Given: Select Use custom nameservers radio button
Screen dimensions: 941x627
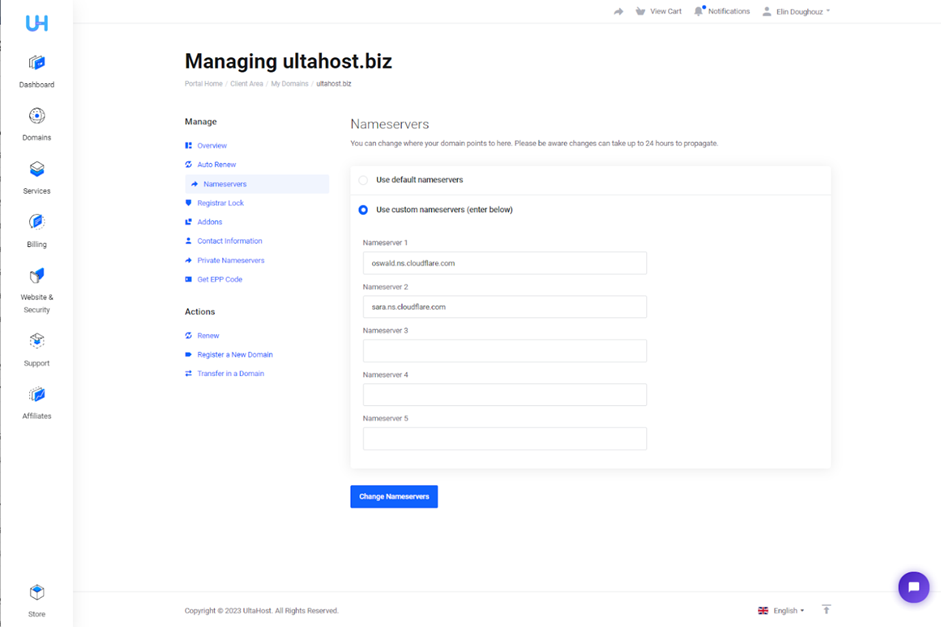Looking at the screenshot, I should (x=363, y=210).
